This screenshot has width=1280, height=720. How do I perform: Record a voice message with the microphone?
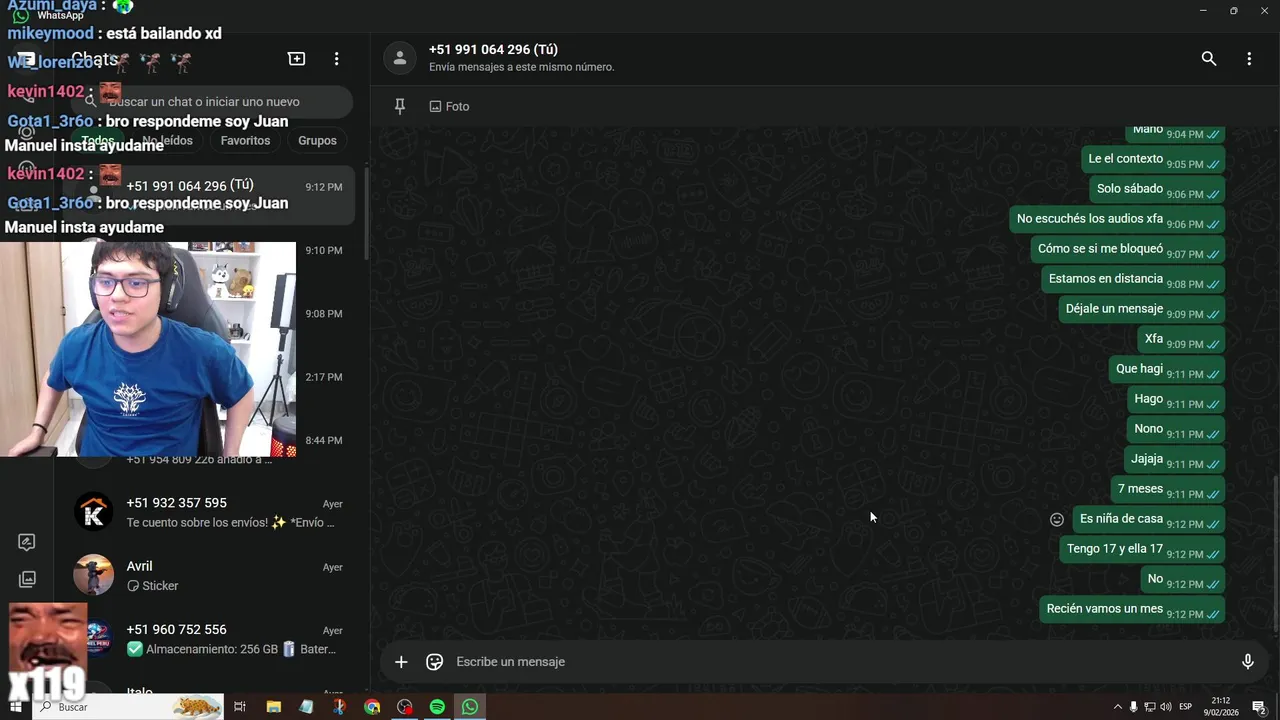pyautogui.click(x=1248, y=661)
